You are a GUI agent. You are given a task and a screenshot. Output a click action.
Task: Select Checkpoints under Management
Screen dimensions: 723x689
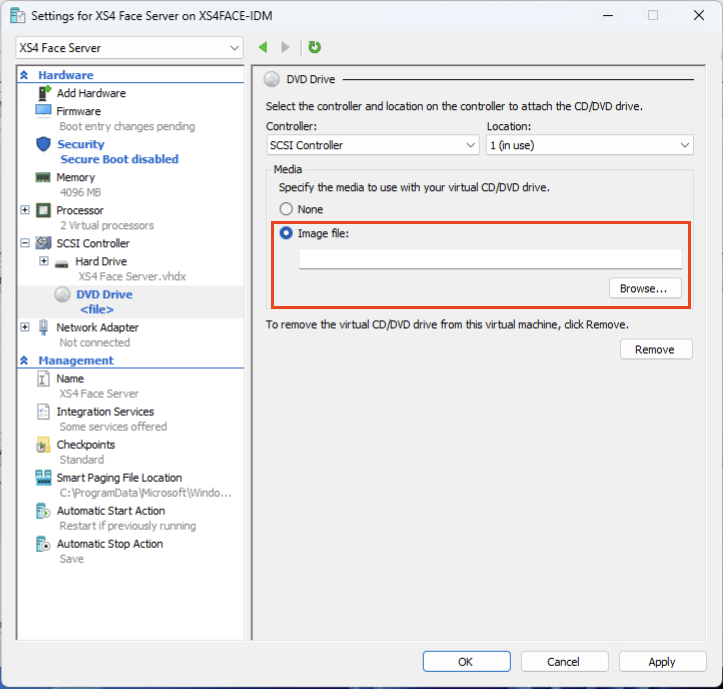pyautogui.click(x=86, y=445)
